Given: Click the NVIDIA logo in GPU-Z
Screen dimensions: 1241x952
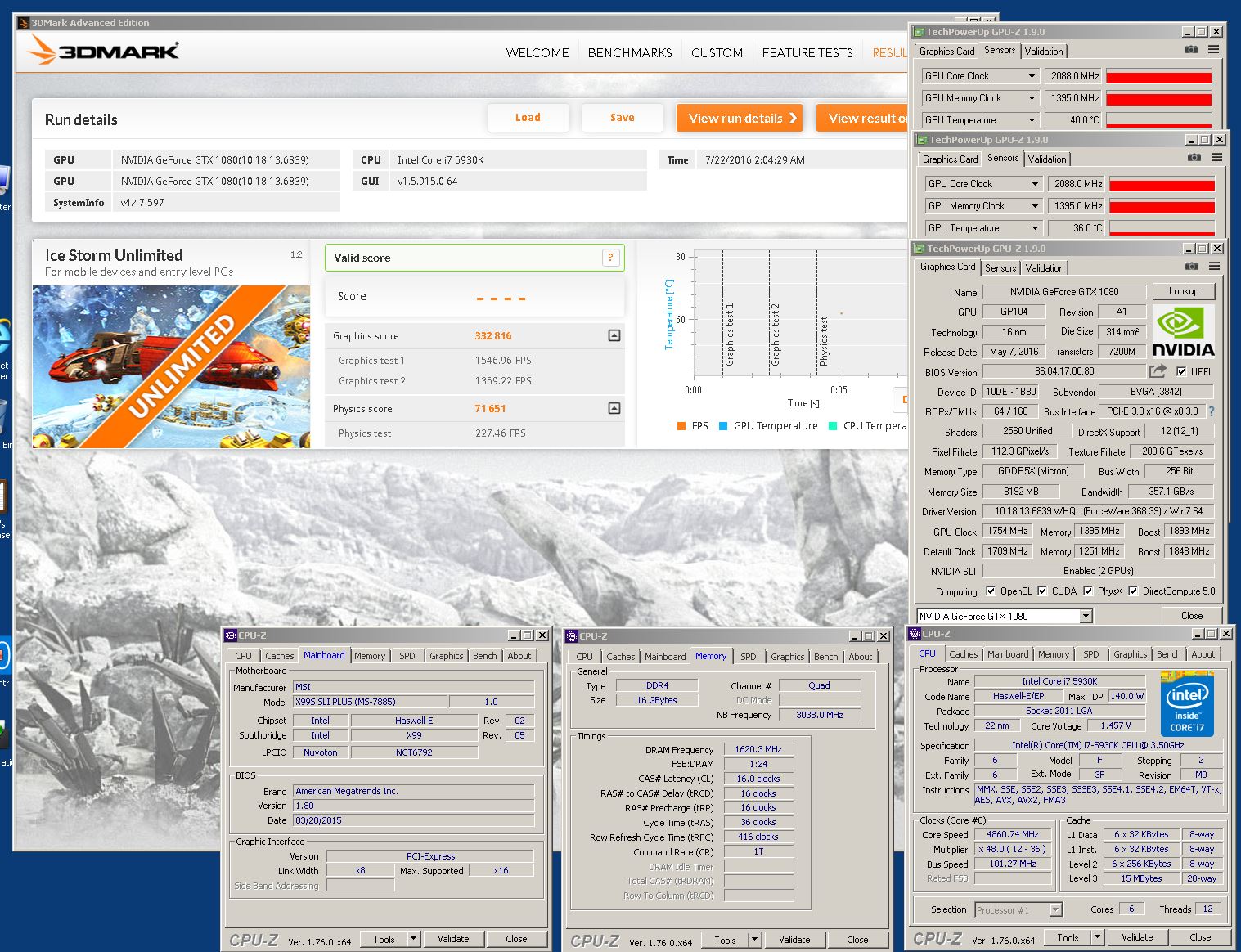Looking at the screenshot, I should pos(1183,331).
